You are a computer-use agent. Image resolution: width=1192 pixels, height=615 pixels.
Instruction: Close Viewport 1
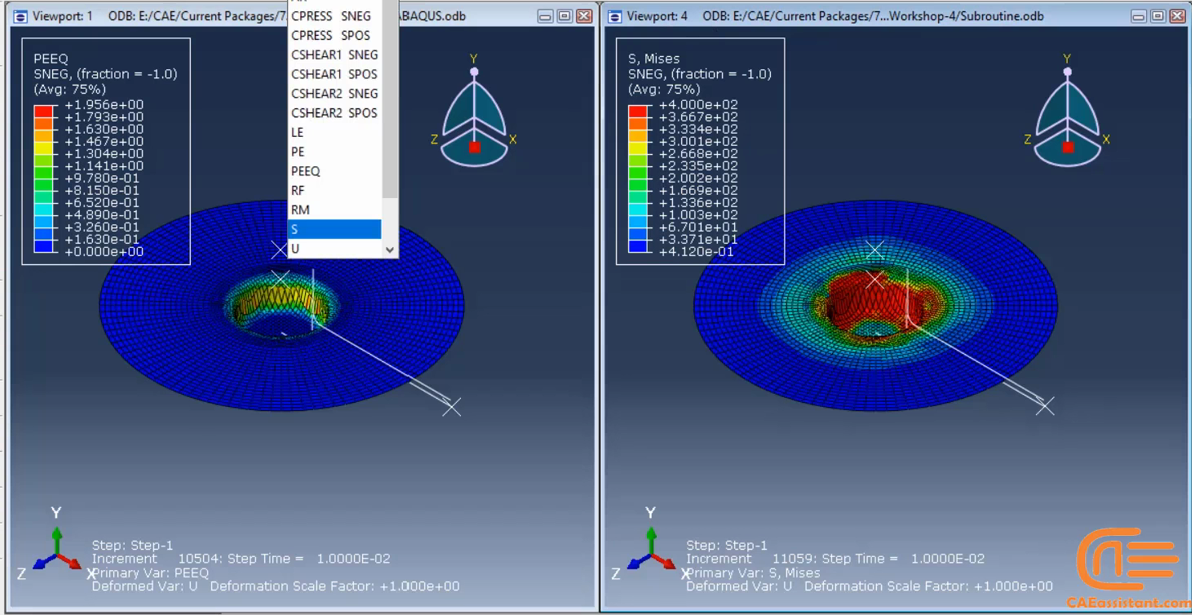pyautogui.click(x=584, y=16)
